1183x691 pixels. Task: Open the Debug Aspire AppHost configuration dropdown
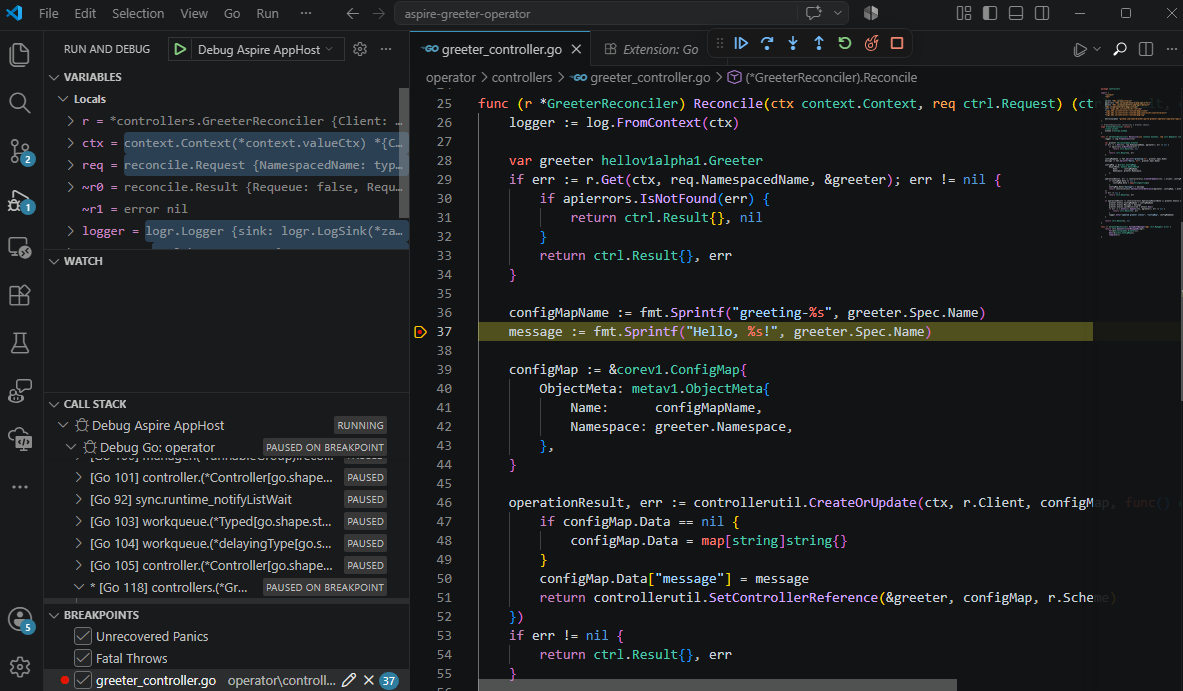pyautogui.click(x=265, y=49)
